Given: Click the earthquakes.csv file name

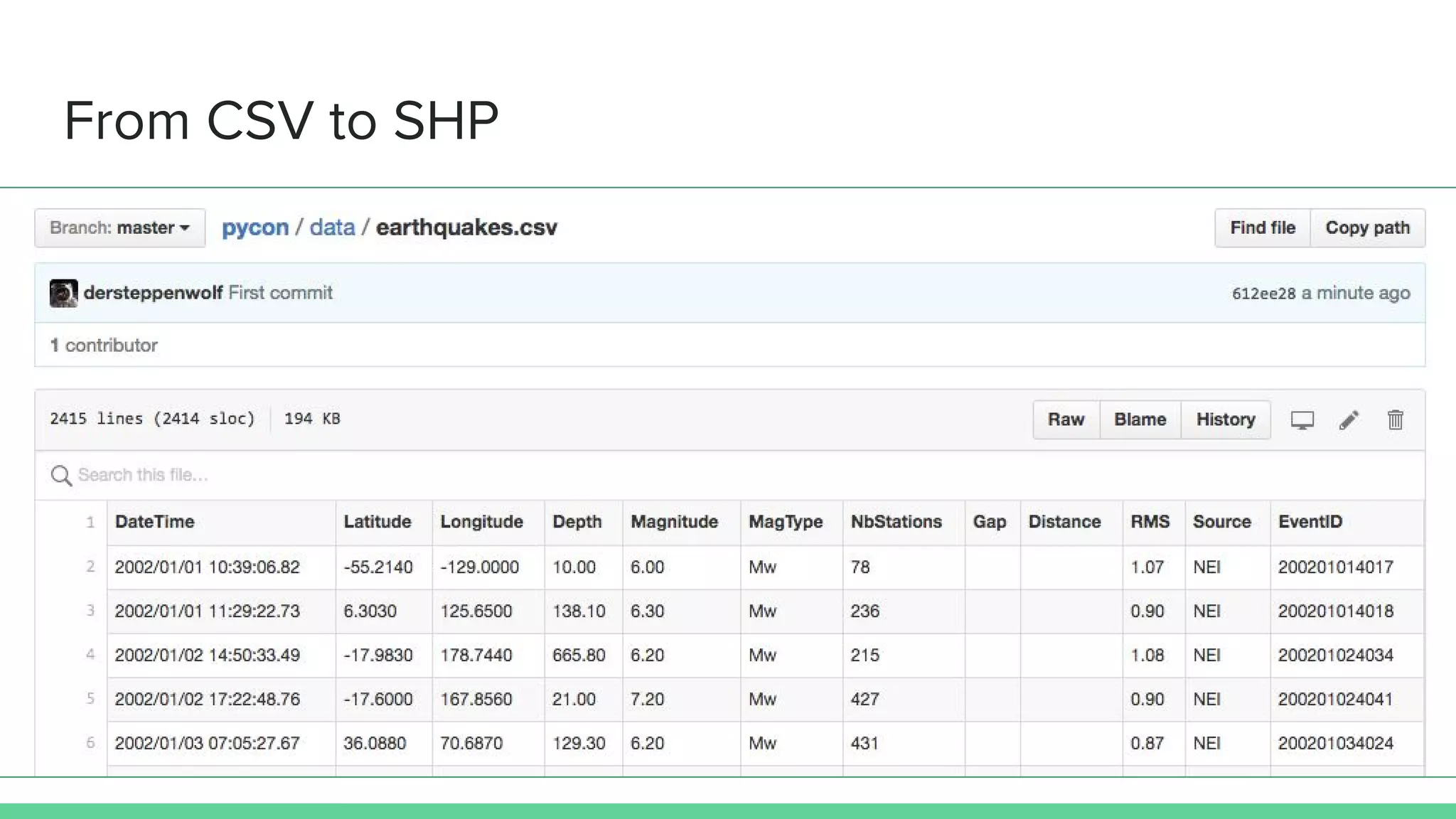Looking at the screenshot, I should tap(466, 227).
